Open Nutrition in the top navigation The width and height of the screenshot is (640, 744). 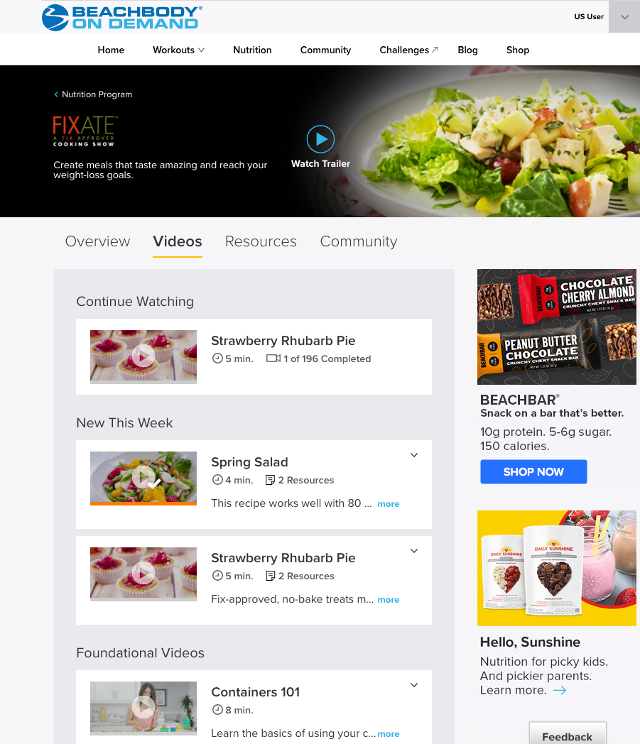tap(252, 50)
